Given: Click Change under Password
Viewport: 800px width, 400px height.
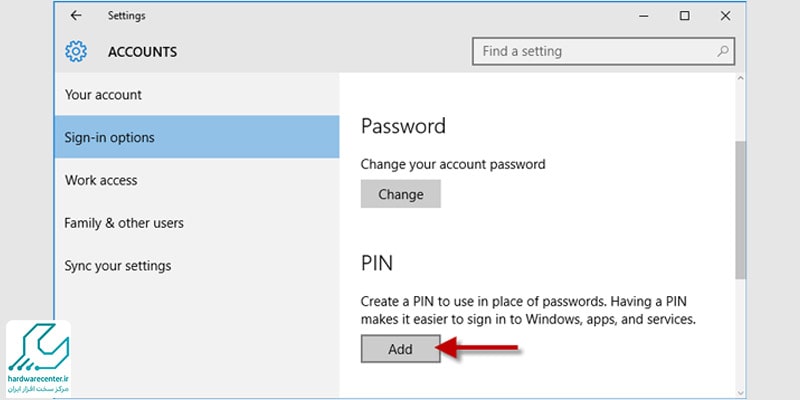Looking at the screenshot, I should 401,194.
